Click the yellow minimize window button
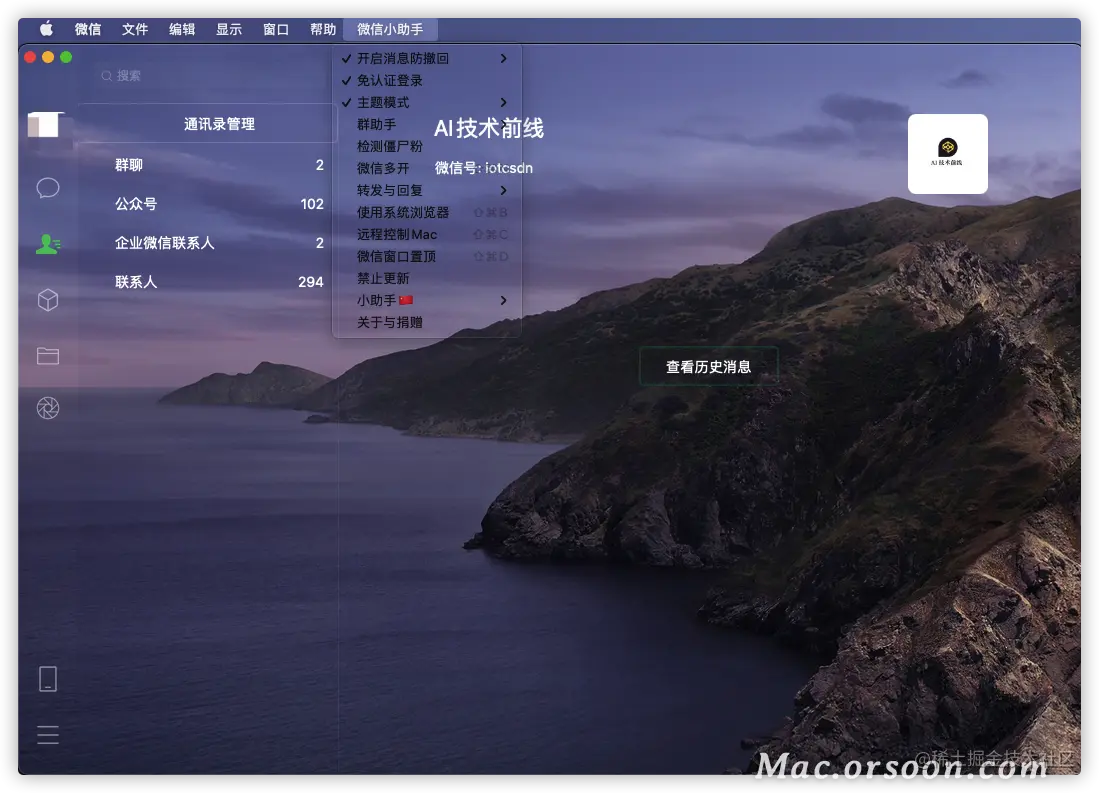This screenshot has height=793, width=1099. tap(48, 57)
